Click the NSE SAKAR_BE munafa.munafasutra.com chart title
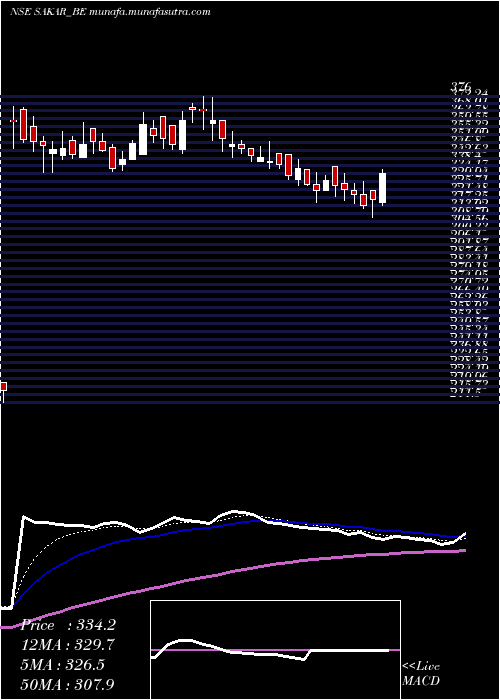This screenshot has height=700, width=500. pyautogui.click(x=110, y=12)
